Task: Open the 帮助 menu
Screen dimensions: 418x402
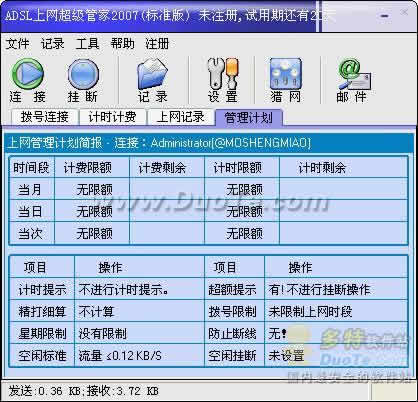Action: coord(122,44)
